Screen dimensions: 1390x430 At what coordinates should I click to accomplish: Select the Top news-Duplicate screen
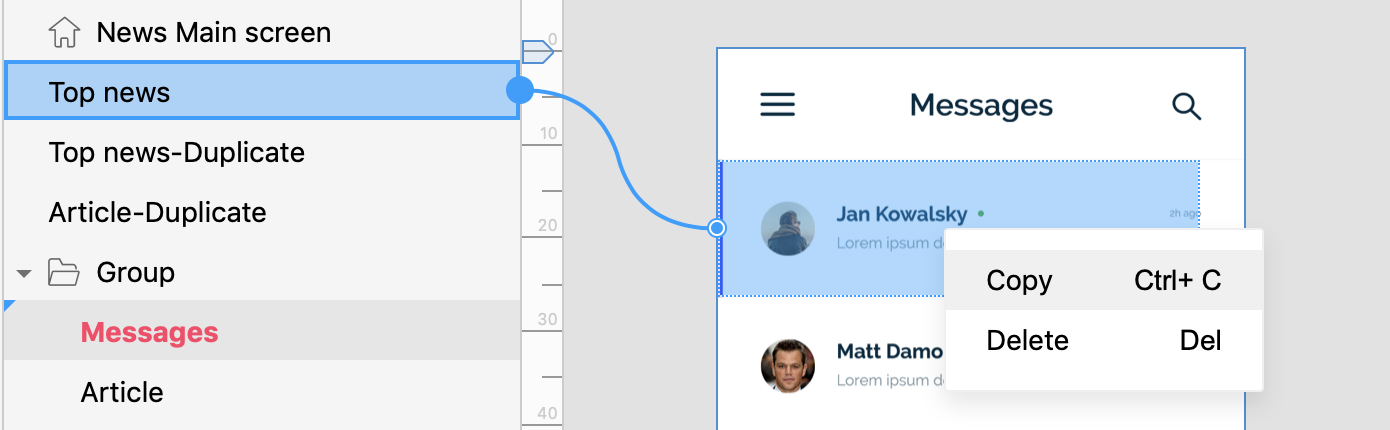click(x=262, y=152)
